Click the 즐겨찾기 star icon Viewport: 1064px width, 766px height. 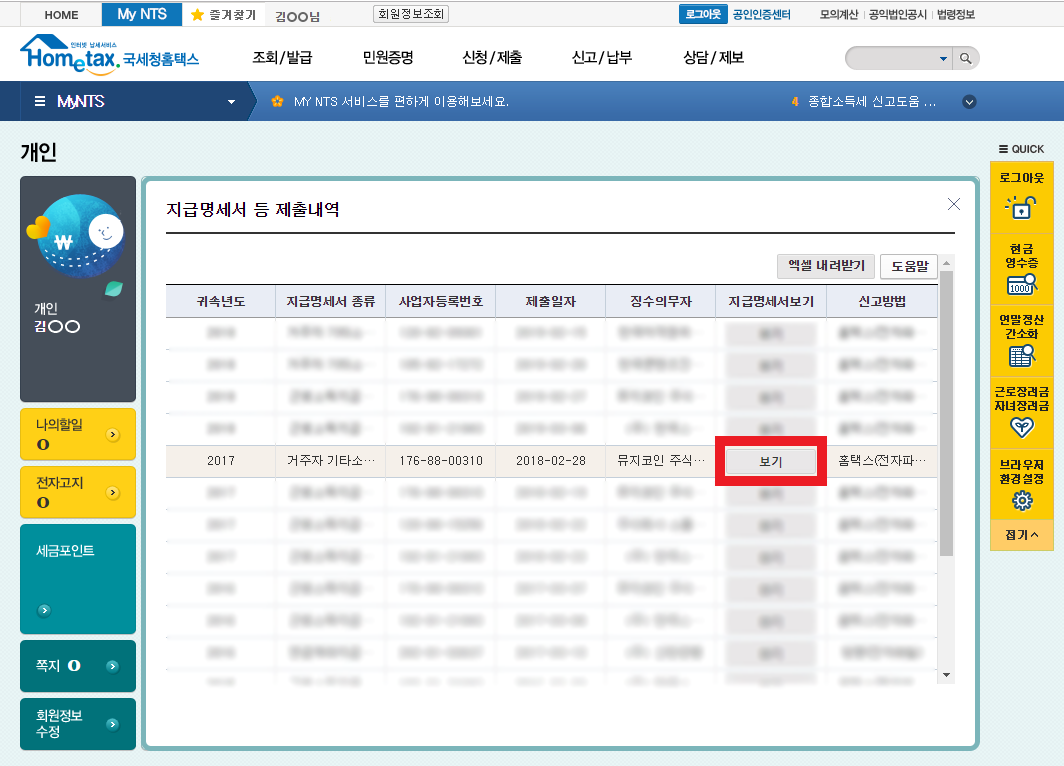[197, 15]
